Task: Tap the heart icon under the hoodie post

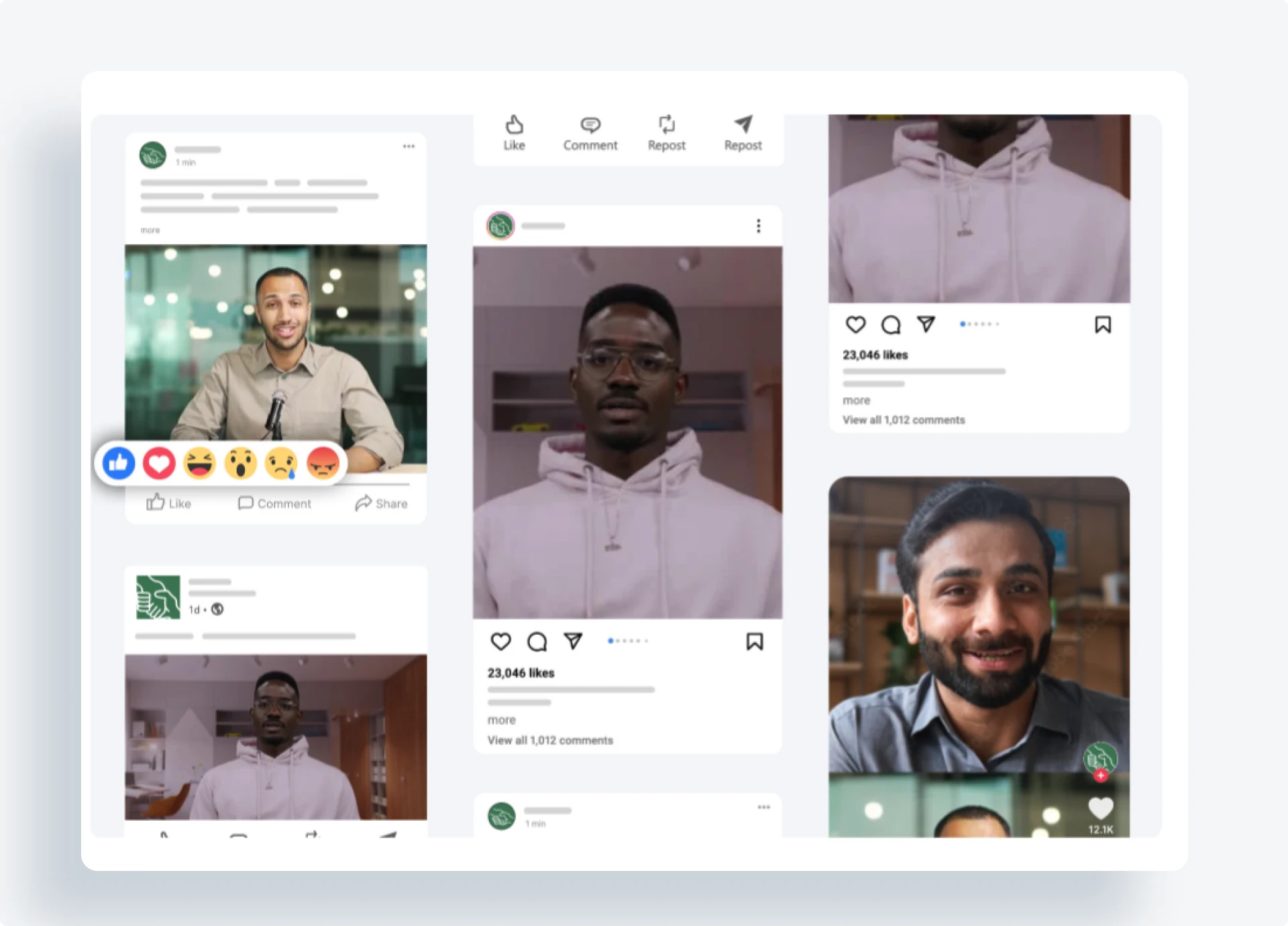Action: pos(500,641)
